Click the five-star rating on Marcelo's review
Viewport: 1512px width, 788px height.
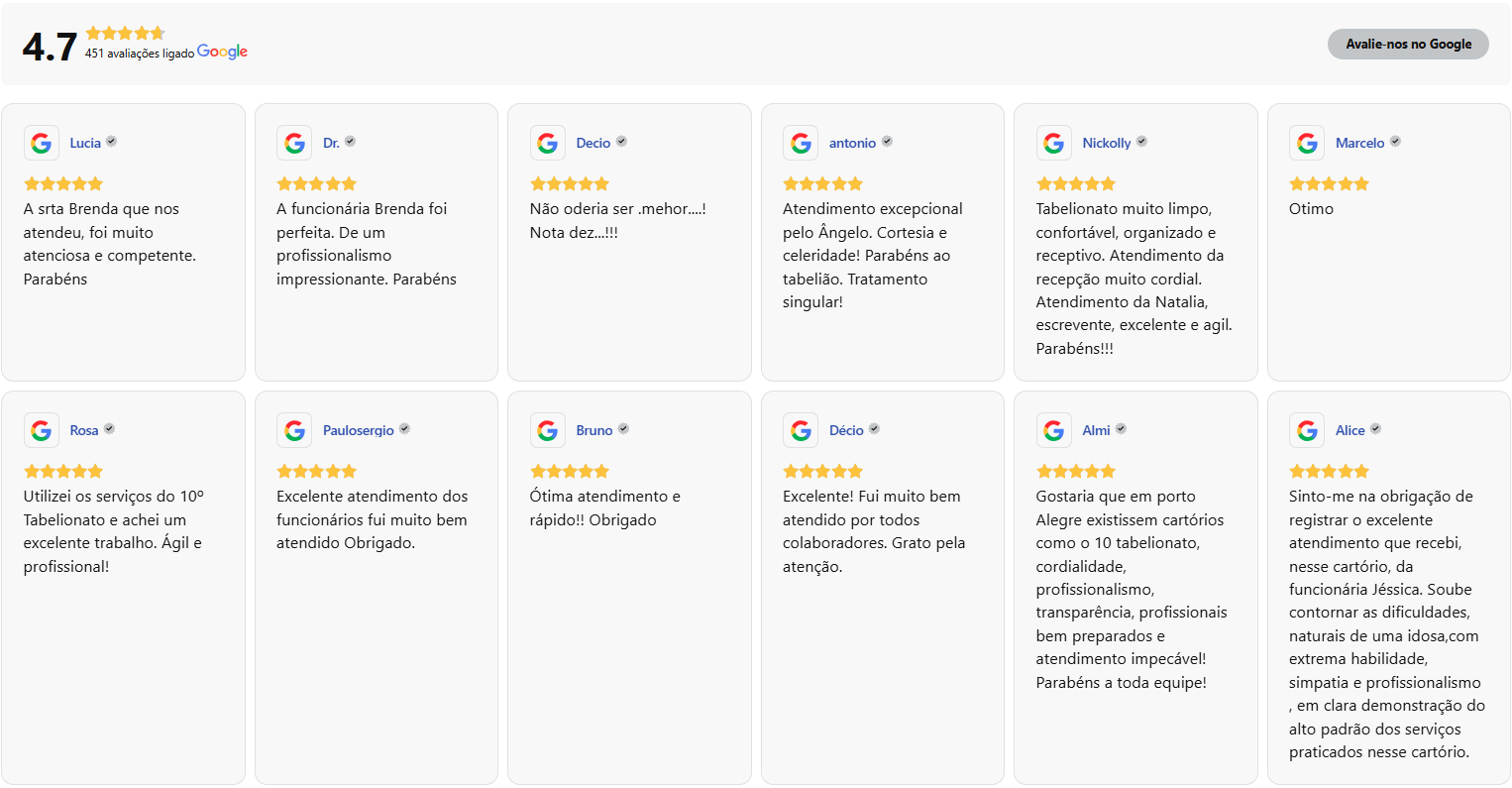(x=1329, y=183)
